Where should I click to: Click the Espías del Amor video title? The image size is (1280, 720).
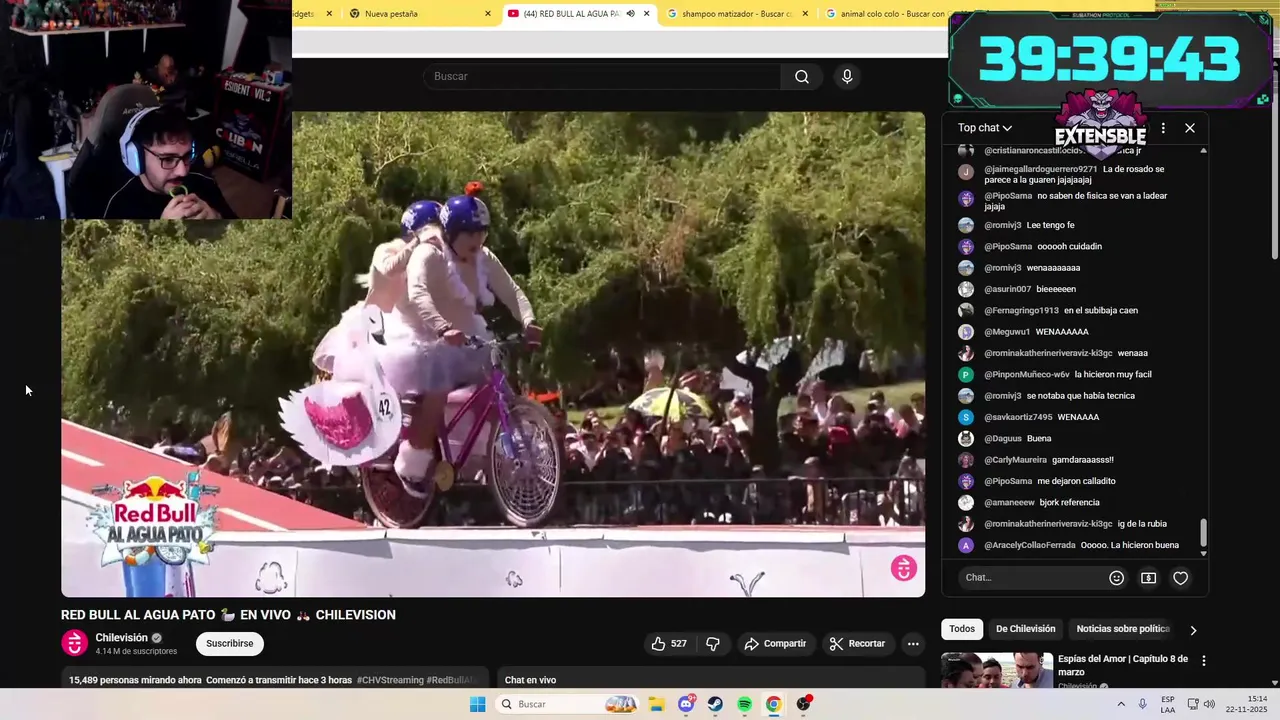tap(1122, 665)
